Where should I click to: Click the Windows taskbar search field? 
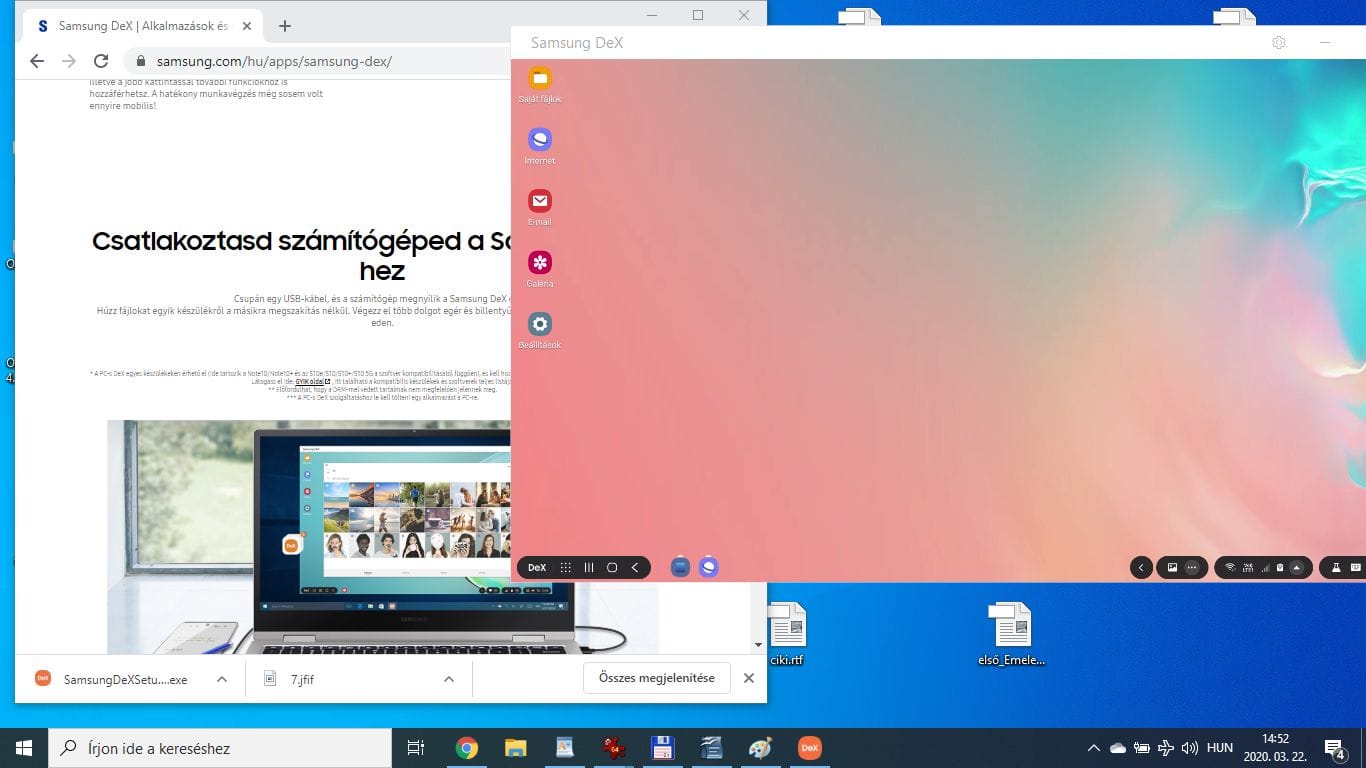(220, 748)
